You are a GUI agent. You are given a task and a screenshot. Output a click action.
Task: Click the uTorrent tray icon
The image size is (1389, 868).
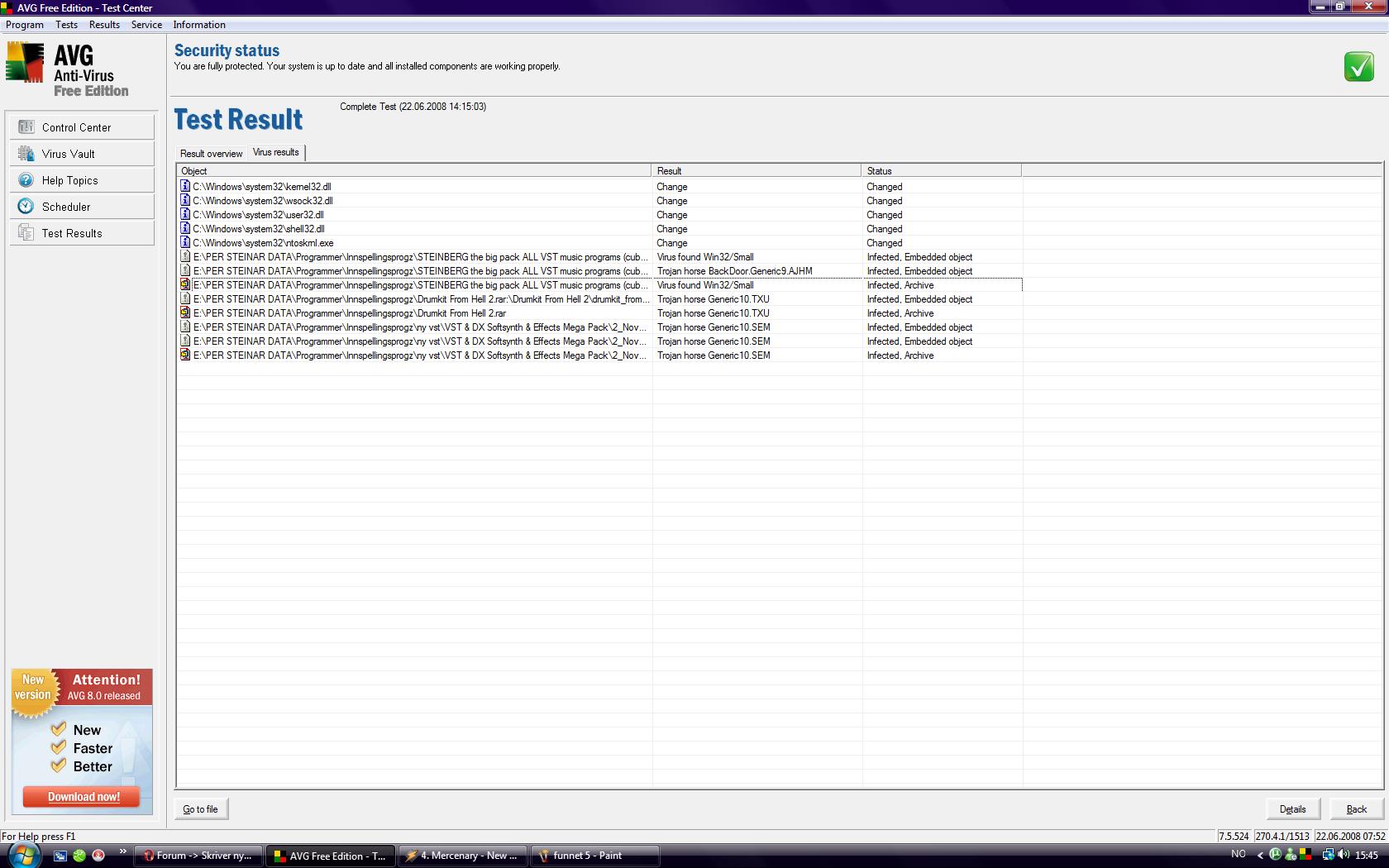(1275, 855)
